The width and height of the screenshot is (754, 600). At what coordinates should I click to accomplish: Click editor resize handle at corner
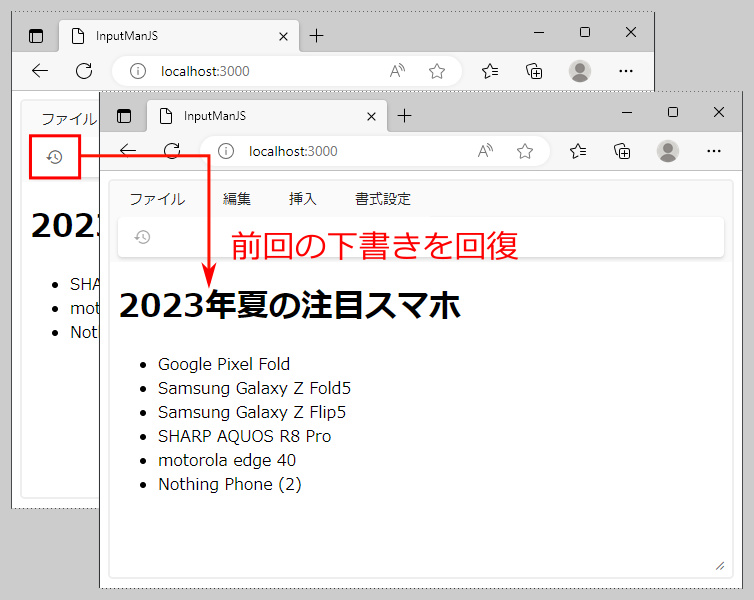[720, 566]
